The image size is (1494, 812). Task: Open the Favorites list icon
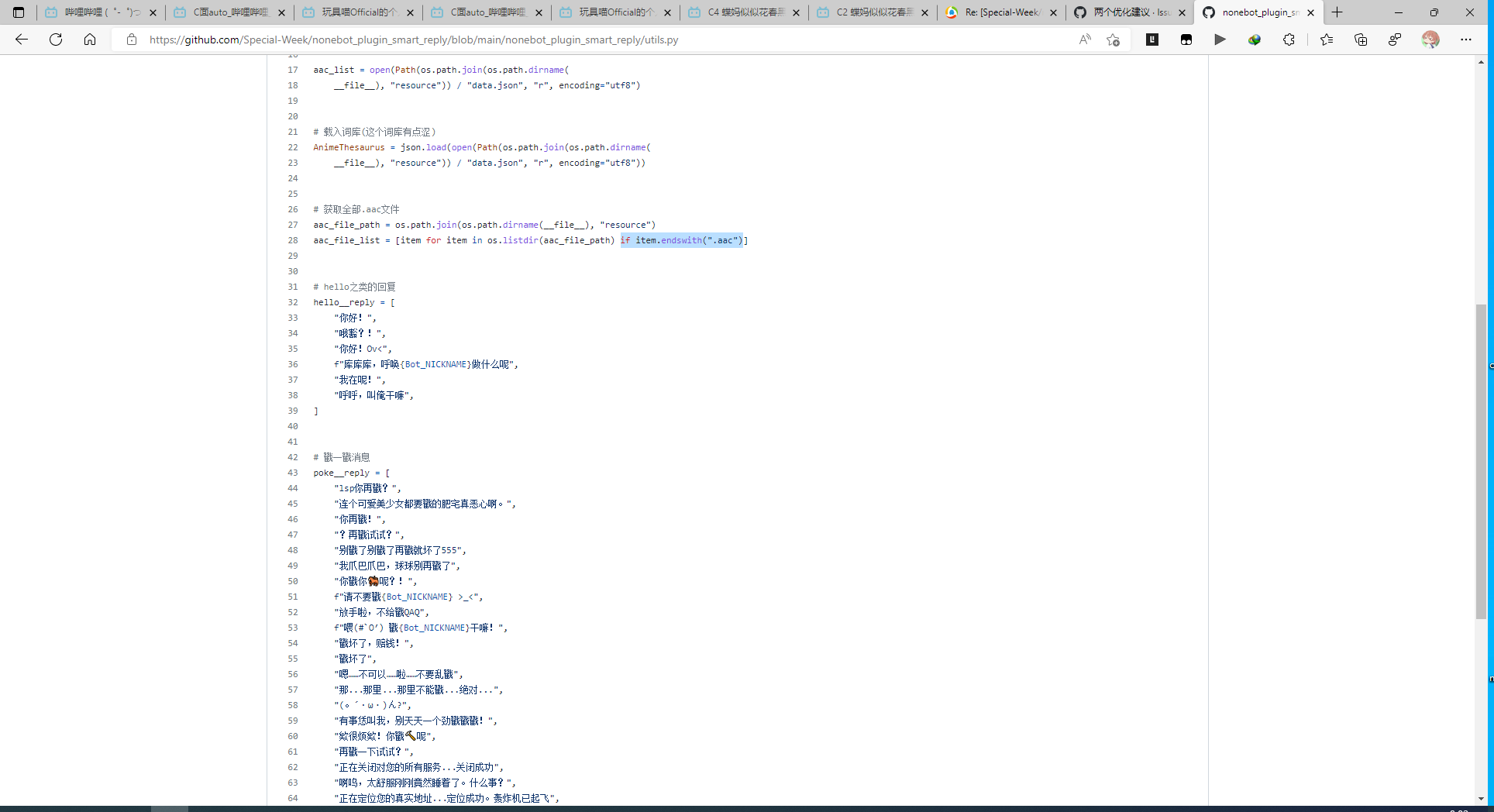(1327, 40)
